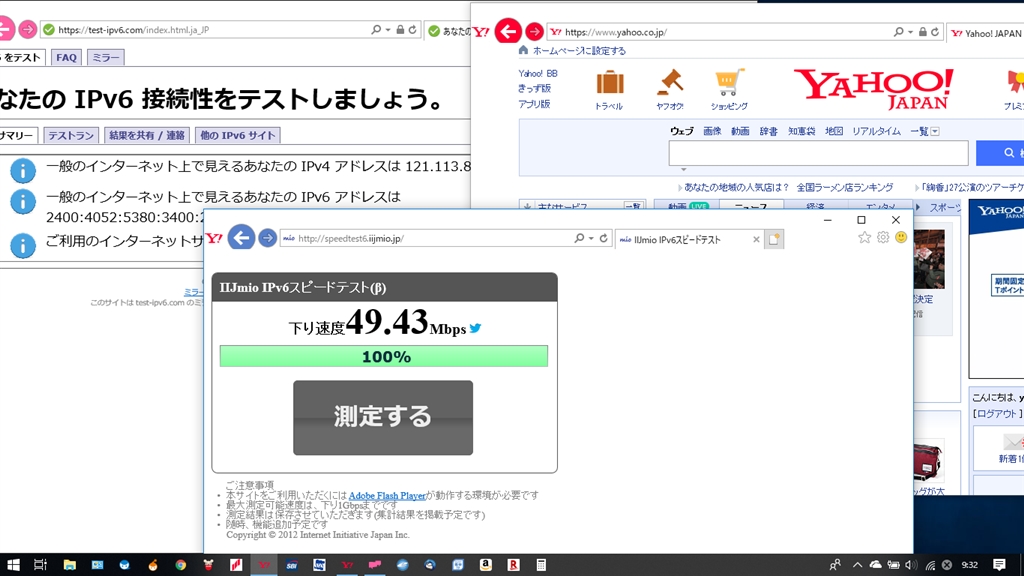This screenshot has height=576, width=1024.
Task: Click the back arrow in IIJmio window
Action: 241,238
